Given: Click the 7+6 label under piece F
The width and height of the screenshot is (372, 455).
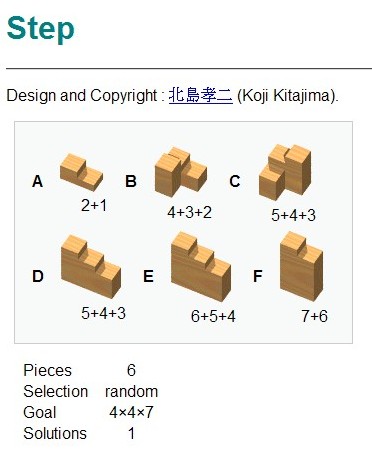Looking at the screenshot, I should (314, 316).
